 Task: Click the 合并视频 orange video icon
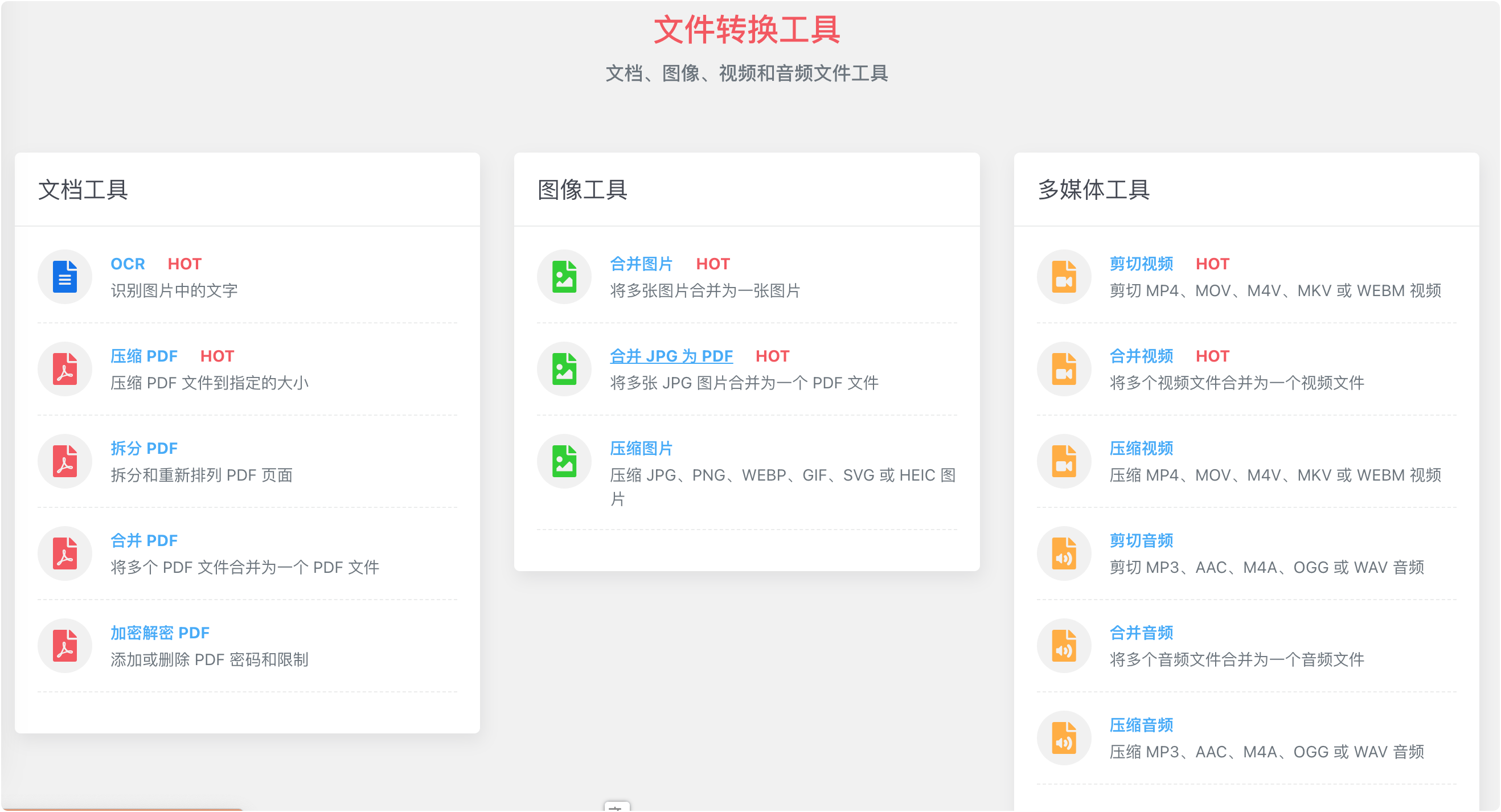tap(1064, 370)
